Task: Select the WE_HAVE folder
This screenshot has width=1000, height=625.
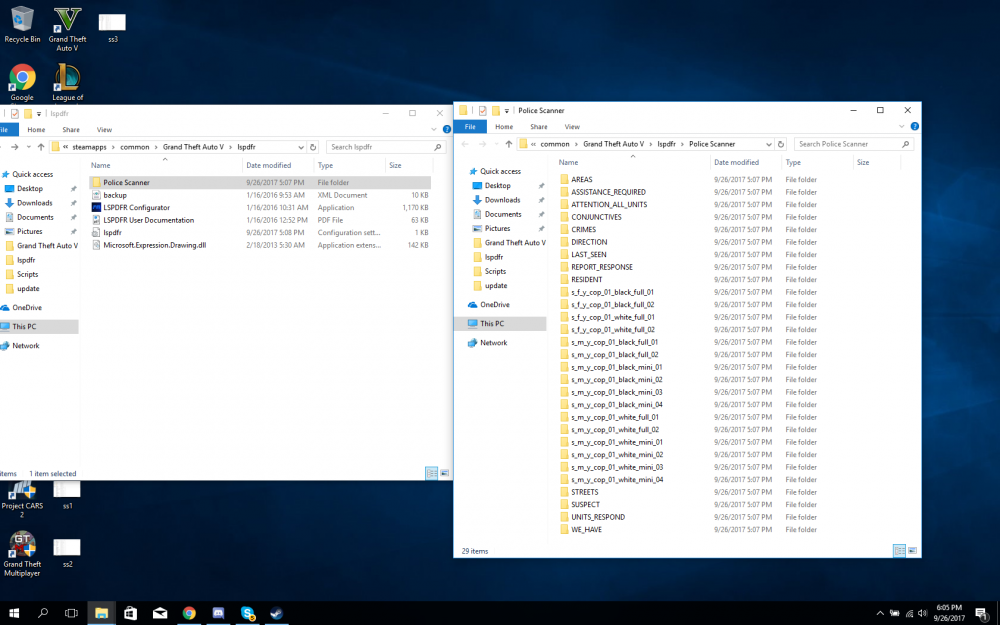Action: point(586,529)
